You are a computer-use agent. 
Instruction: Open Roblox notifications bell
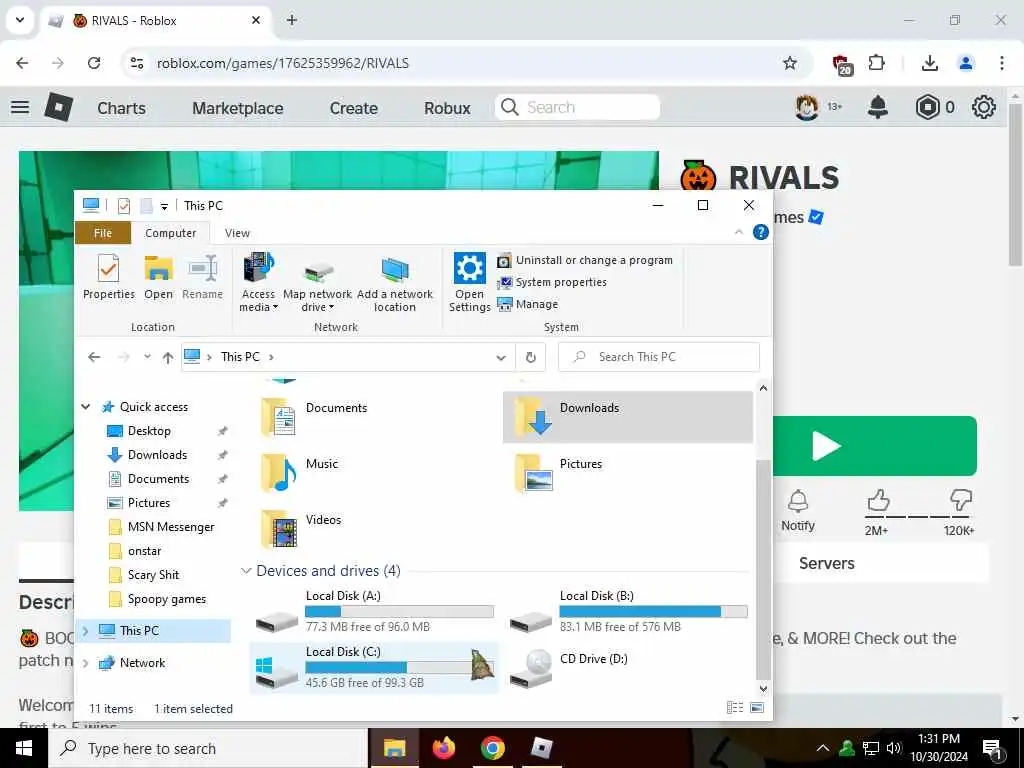(x=878, y=107)
